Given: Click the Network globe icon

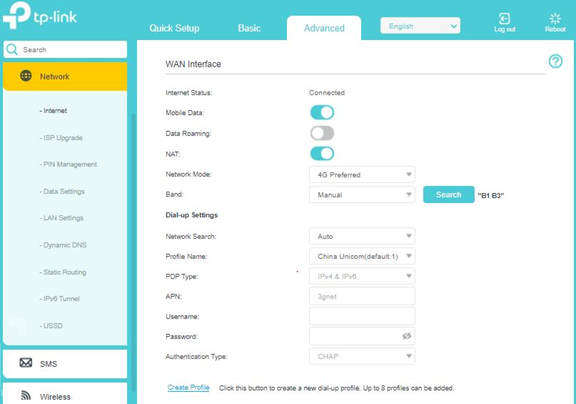Looking at the screenshot, I should 26,76.
